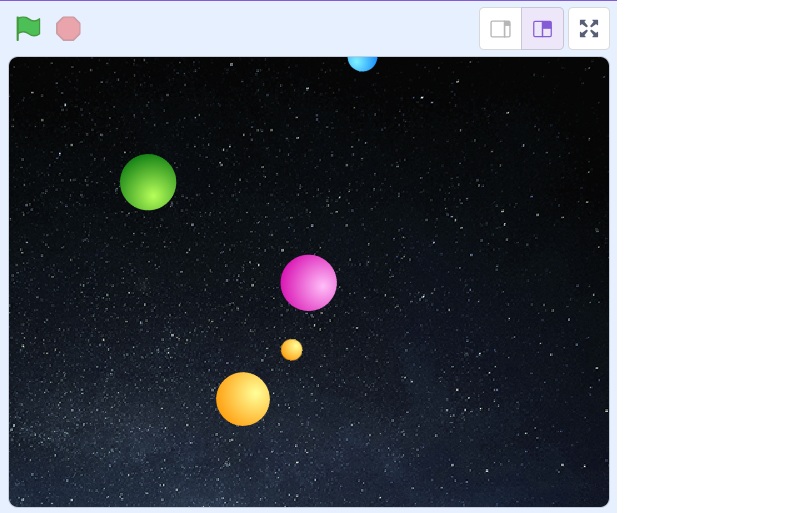Shrink the stage with the small-stage icon

[500, 29]
